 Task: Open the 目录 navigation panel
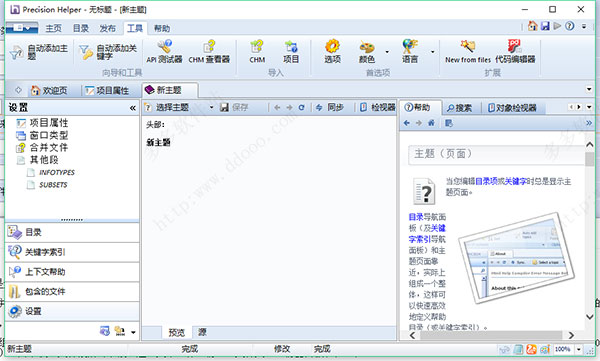coord(72,232)
